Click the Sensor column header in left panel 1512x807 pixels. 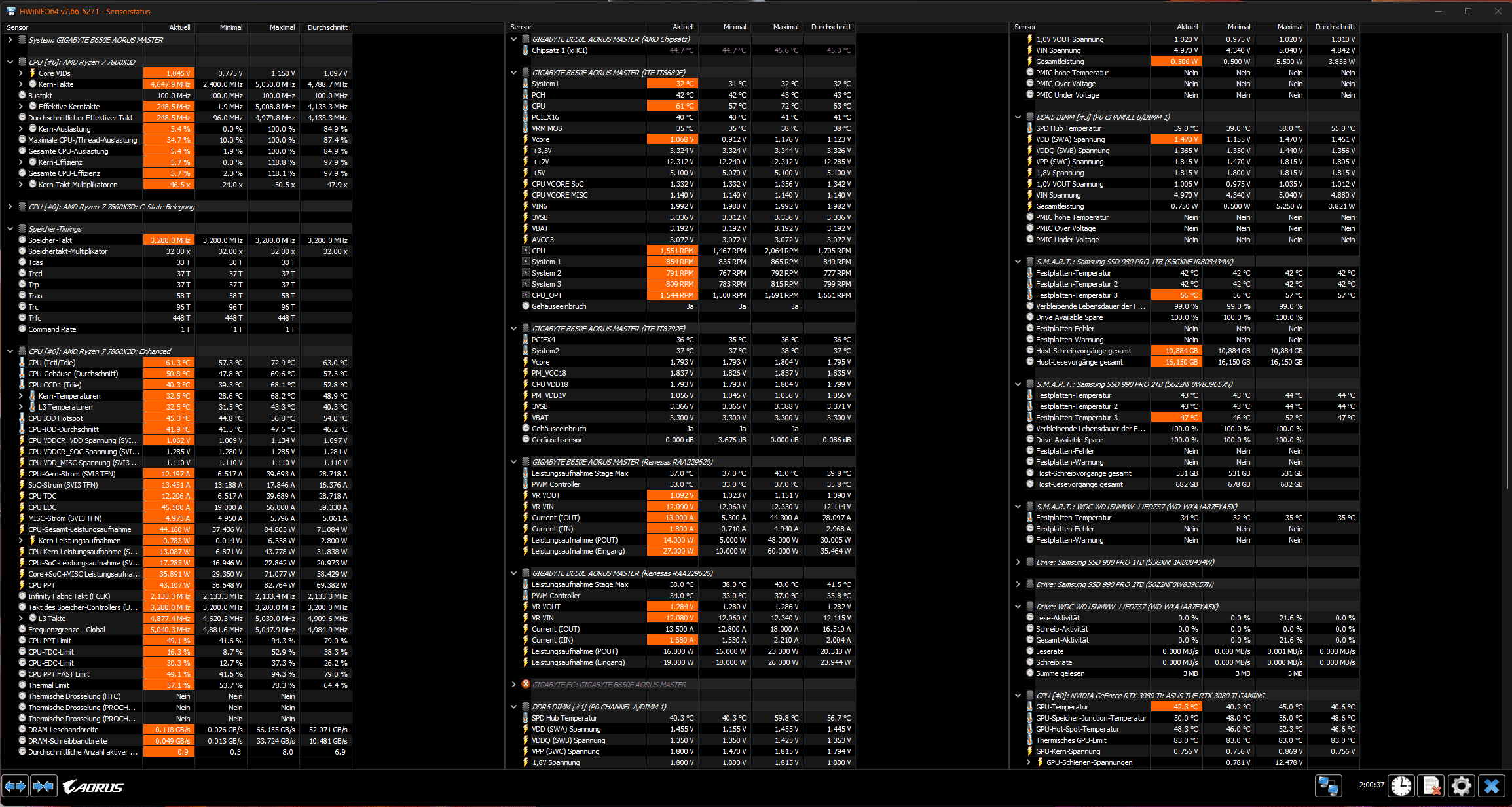[x=73, y=27]
